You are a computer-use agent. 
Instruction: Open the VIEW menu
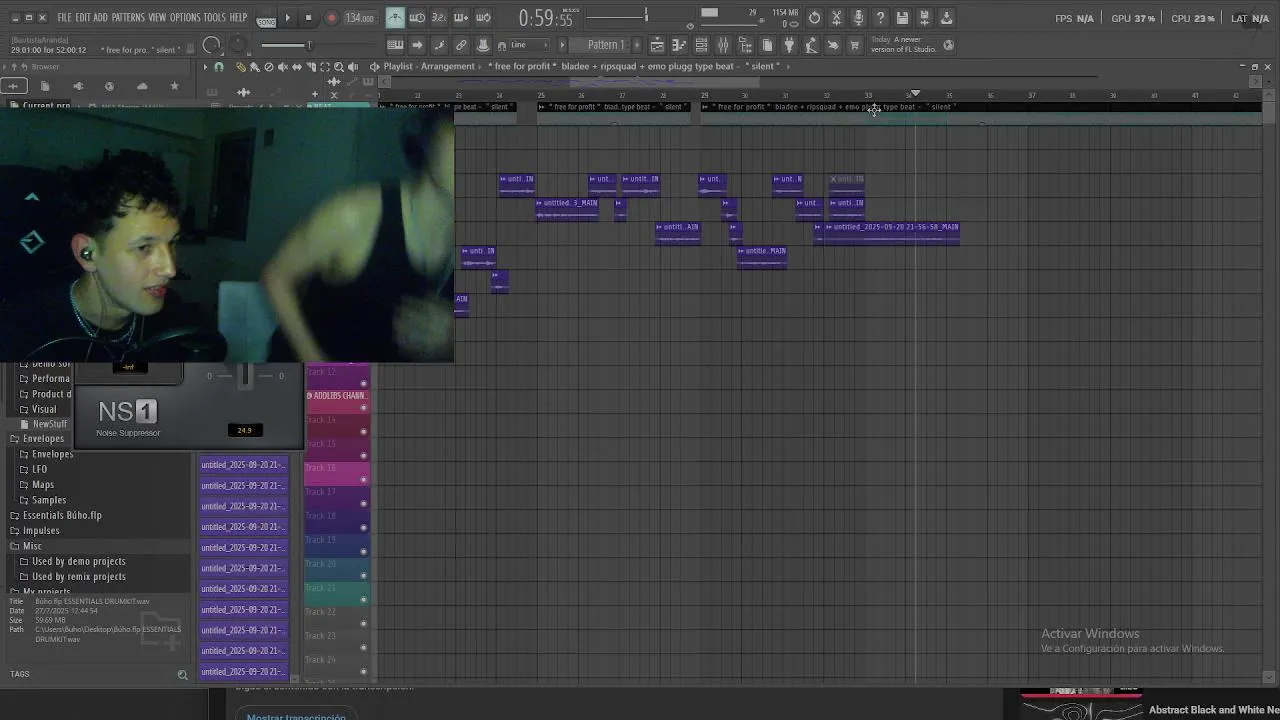point(157,18)
